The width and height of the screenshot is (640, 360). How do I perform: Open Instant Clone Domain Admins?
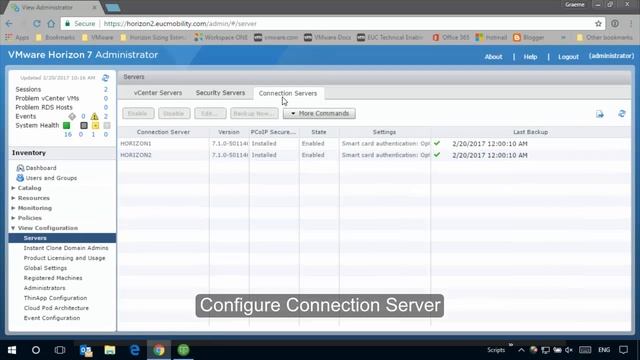click(x=66, y=248)
